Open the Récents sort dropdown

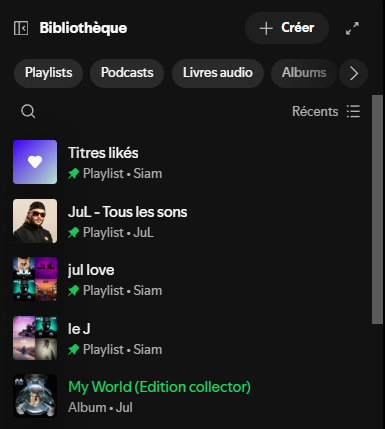(x=315, y=111)
